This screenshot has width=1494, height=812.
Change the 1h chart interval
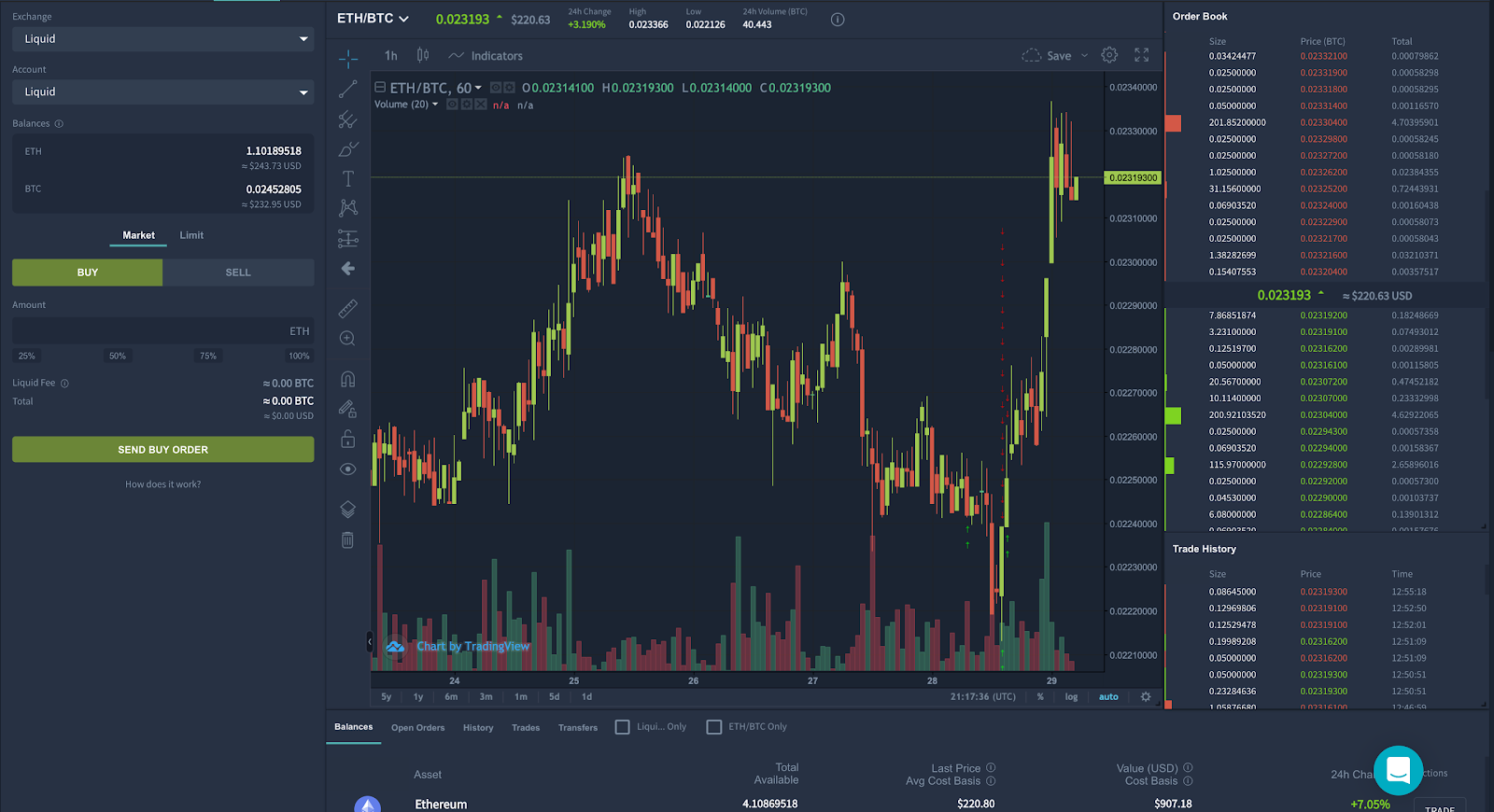click(x=390, y=56)
